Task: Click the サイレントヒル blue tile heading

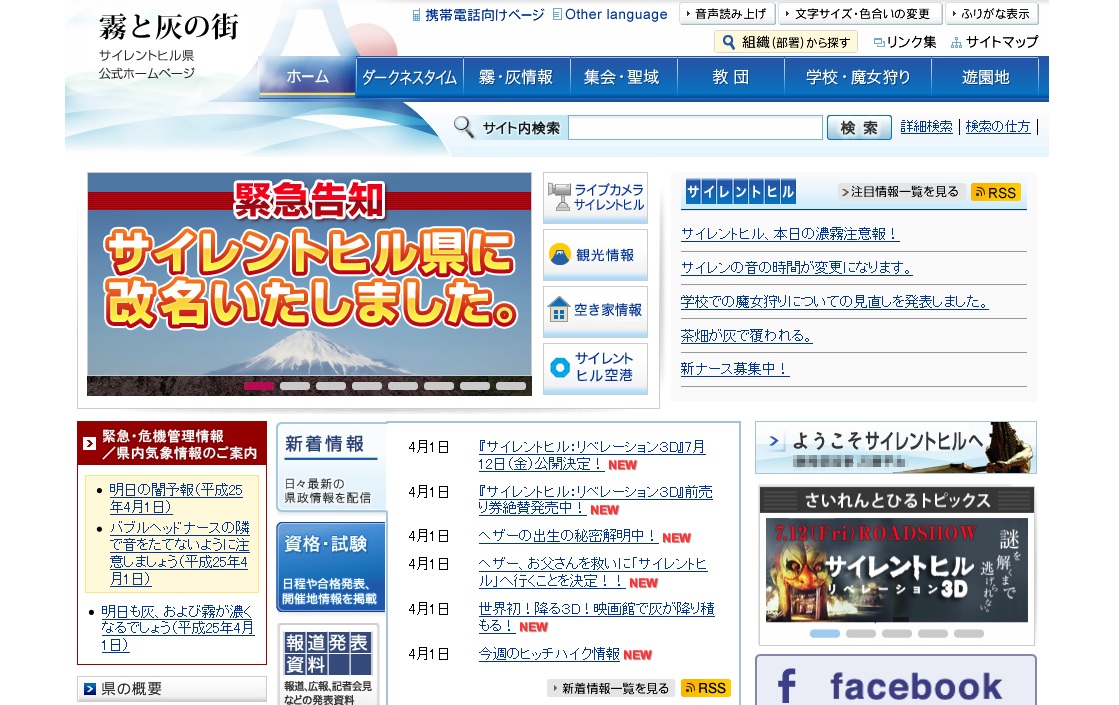Action: (x=740, y=191)
